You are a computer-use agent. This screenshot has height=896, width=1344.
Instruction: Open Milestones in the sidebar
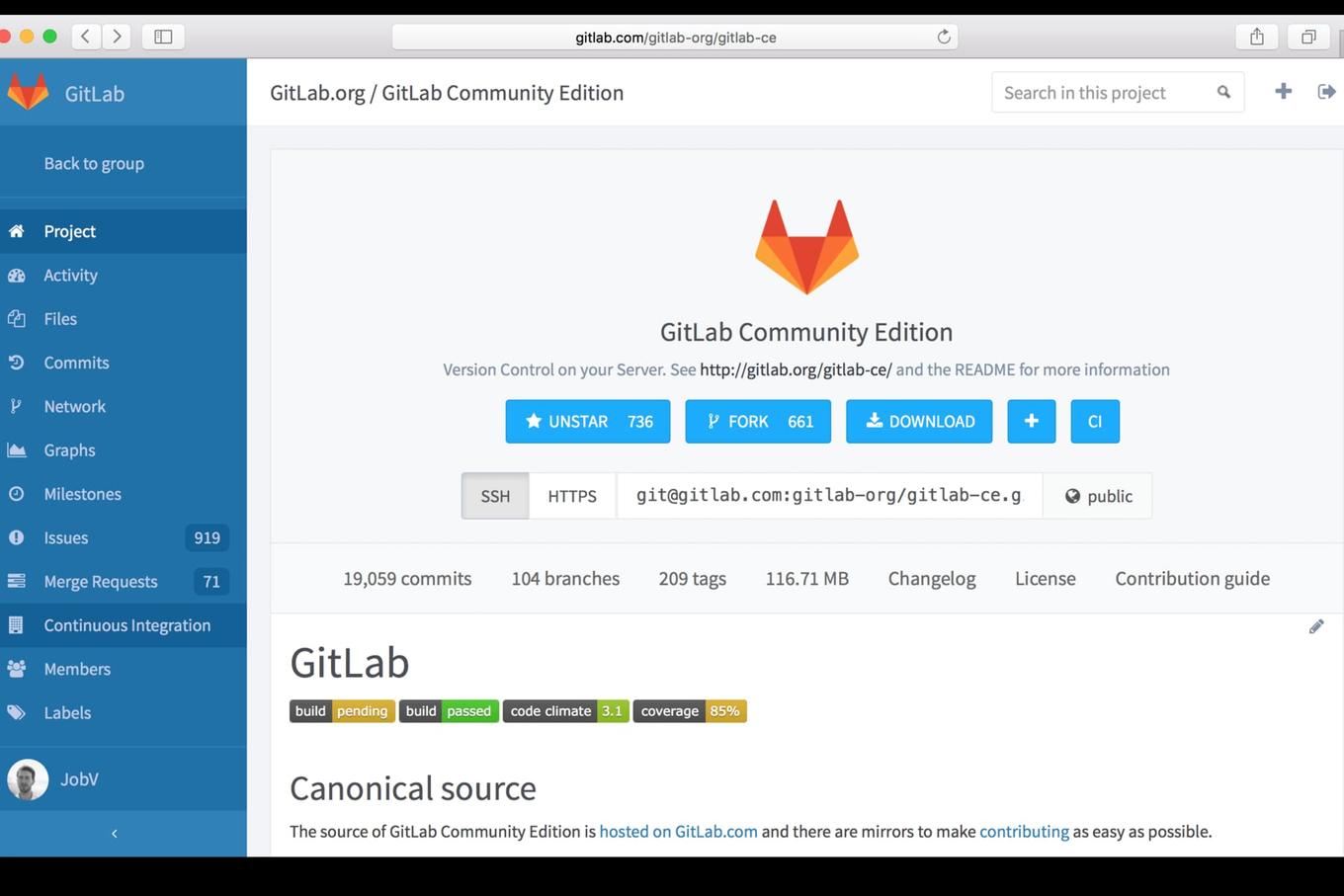click(124, 494)
